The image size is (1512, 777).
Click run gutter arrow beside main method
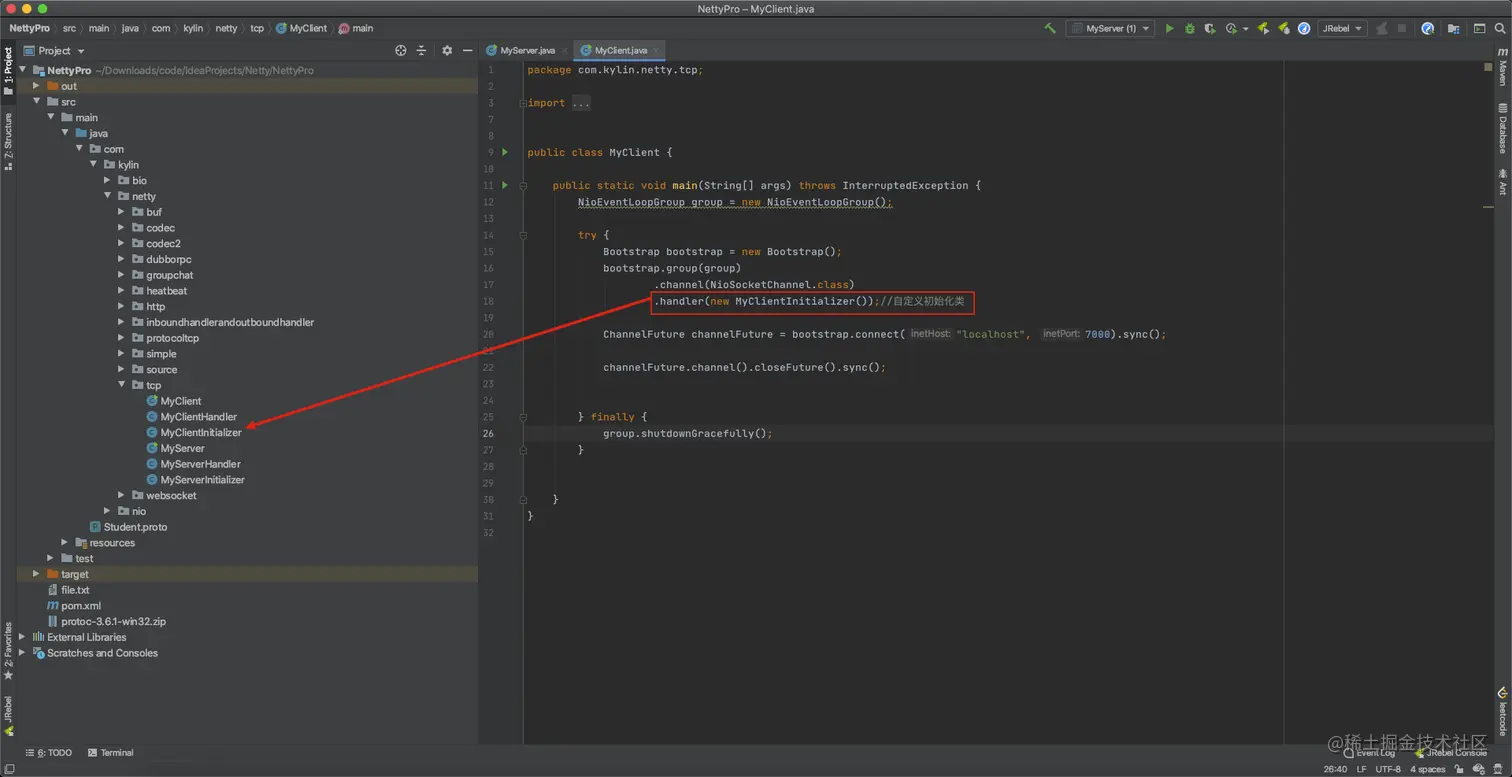click(505, 185)
